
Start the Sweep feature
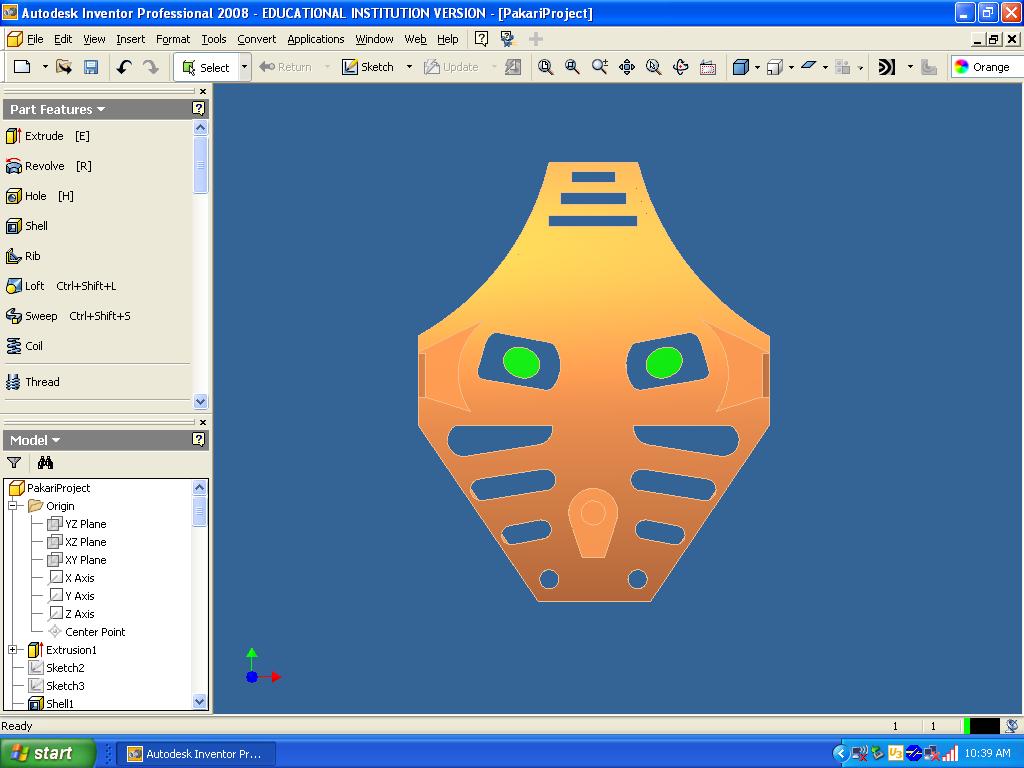[41, 316]
